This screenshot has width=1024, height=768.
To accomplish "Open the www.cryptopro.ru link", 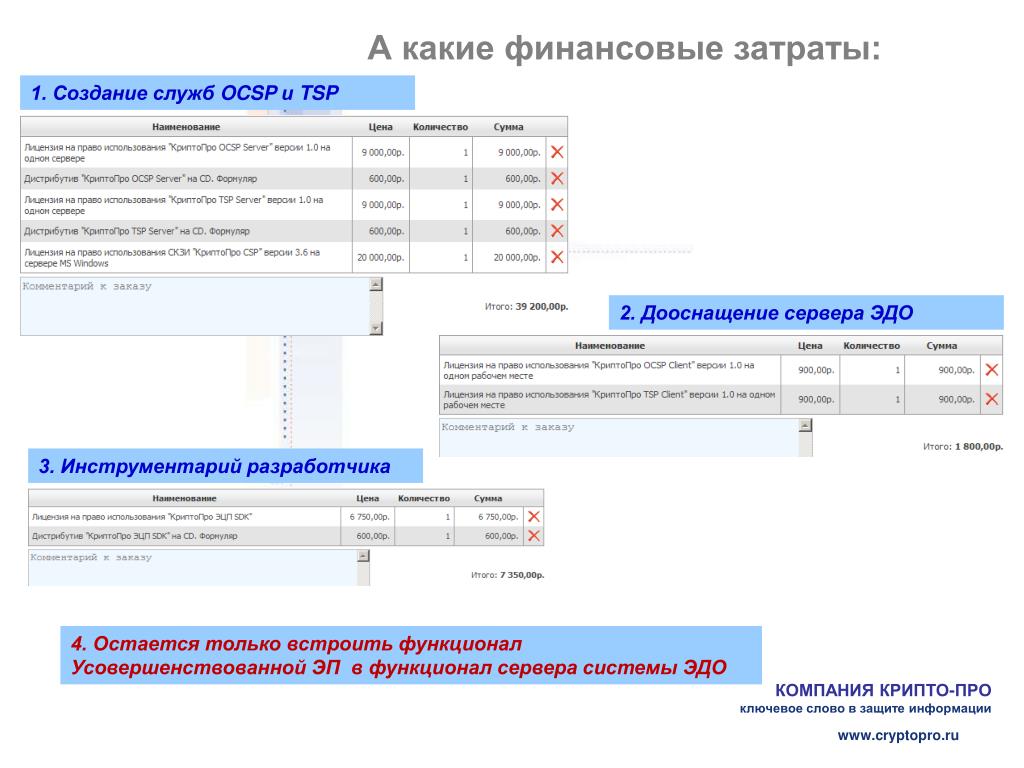I will click(898, 735).
